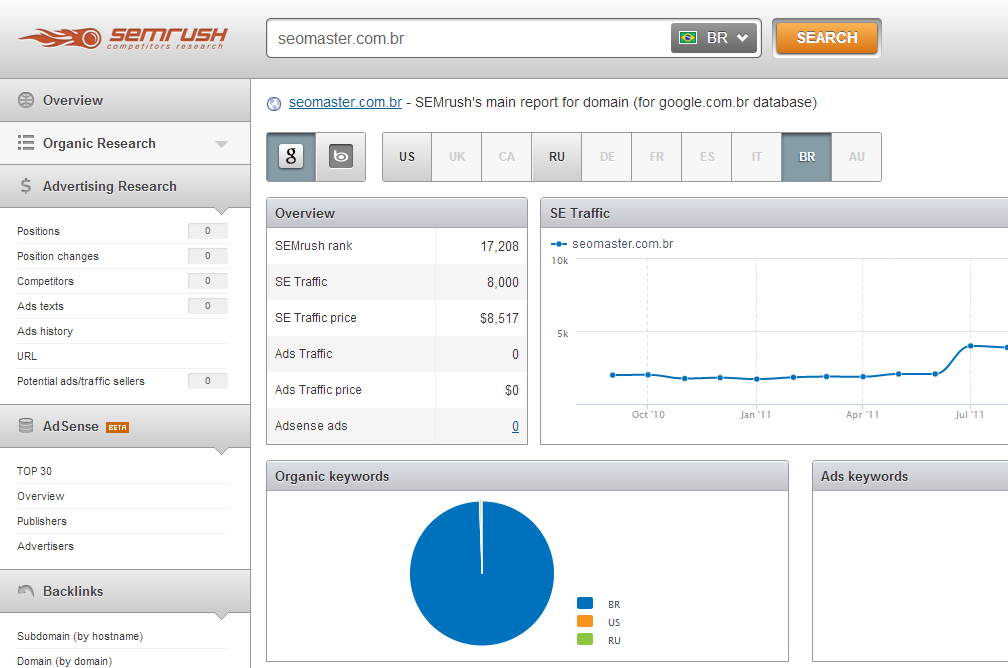Click the SE Traffic value 8,000
Screen dimensions: 1008x668
tap(503, 282)
